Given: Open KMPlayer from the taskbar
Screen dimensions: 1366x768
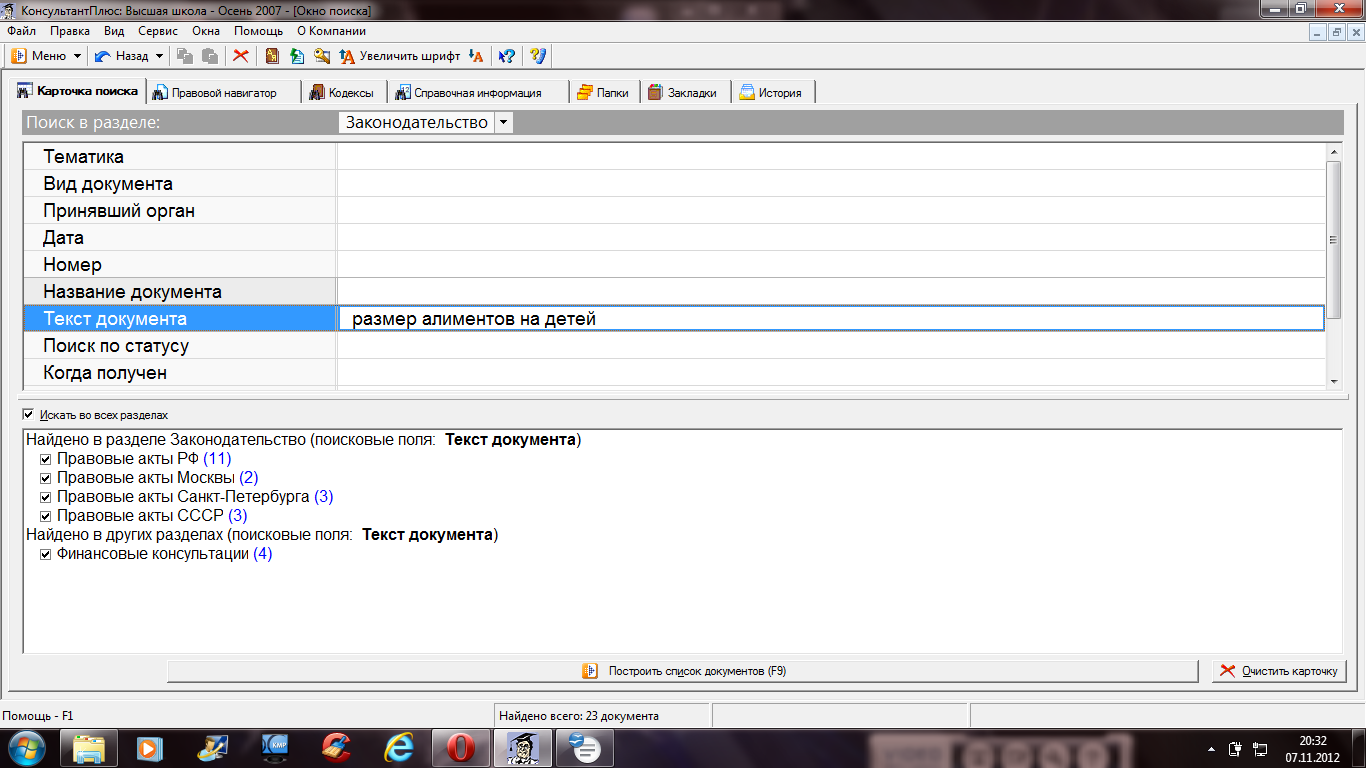Looking at the screenshot, I should pos(275,748).
